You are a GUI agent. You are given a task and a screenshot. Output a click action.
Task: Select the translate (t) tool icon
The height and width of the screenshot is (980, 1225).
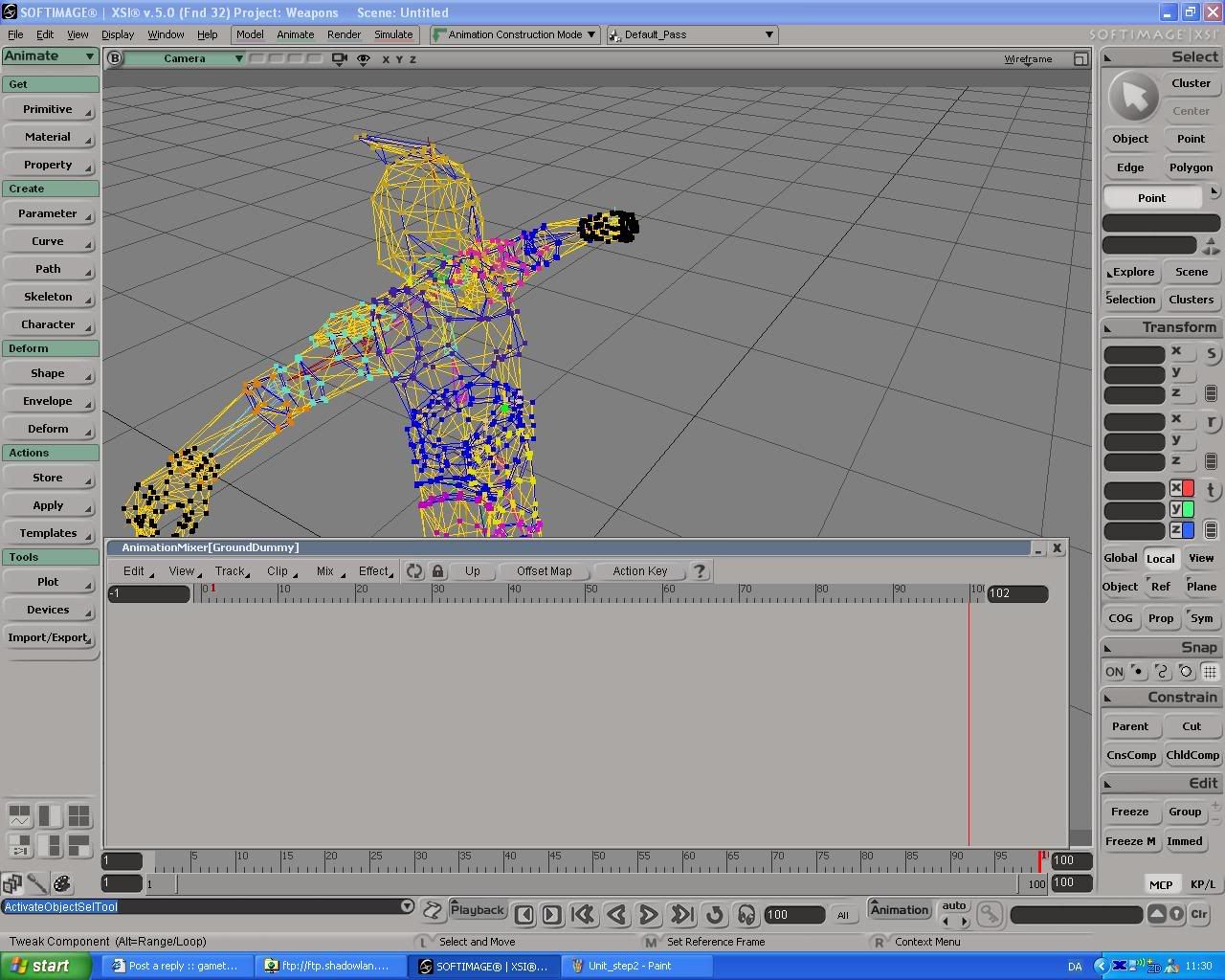(x=1211, y=490)
